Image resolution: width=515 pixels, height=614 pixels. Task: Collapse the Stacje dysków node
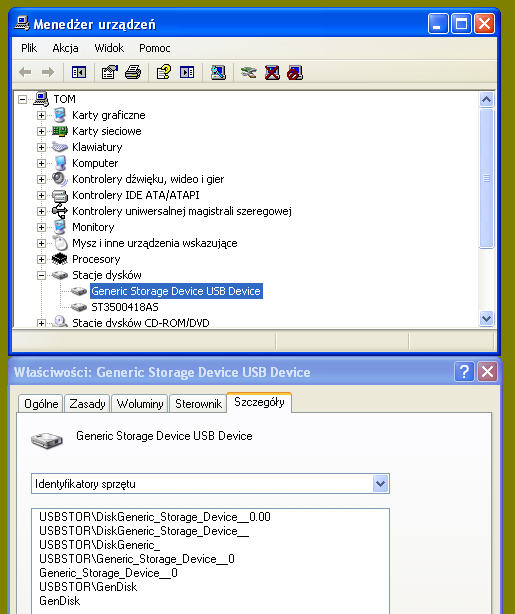click(41, 275)
